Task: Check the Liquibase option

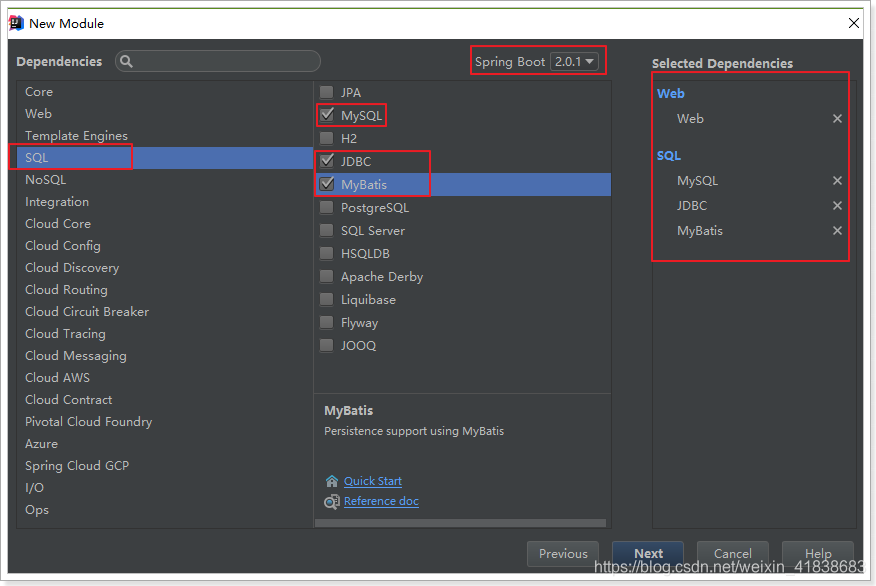Action: 326,299
